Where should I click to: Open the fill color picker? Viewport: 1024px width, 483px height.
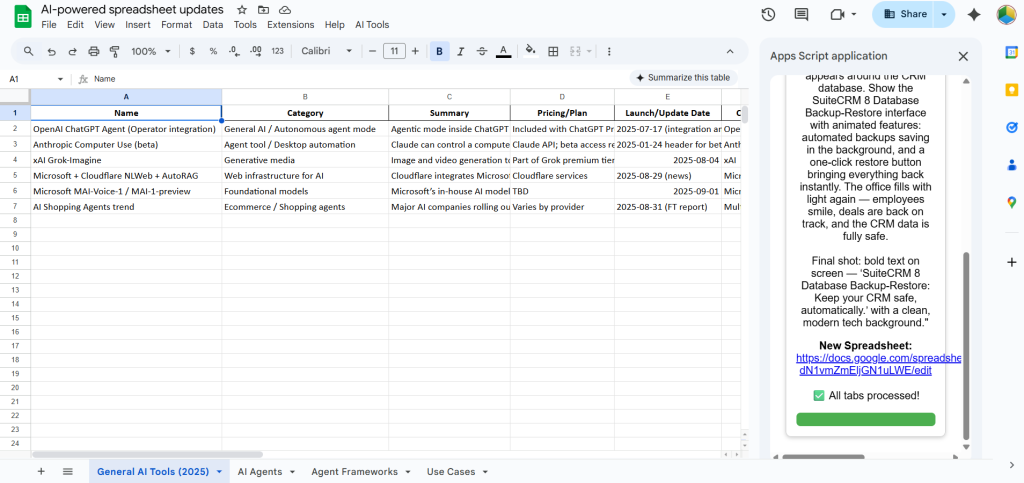tap(531, 51)
